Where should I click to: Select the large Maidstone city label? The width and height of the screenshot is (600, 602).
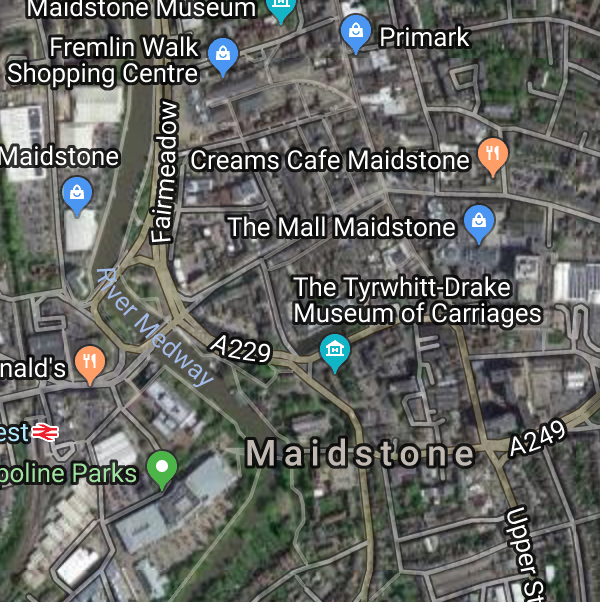(360, 454)
